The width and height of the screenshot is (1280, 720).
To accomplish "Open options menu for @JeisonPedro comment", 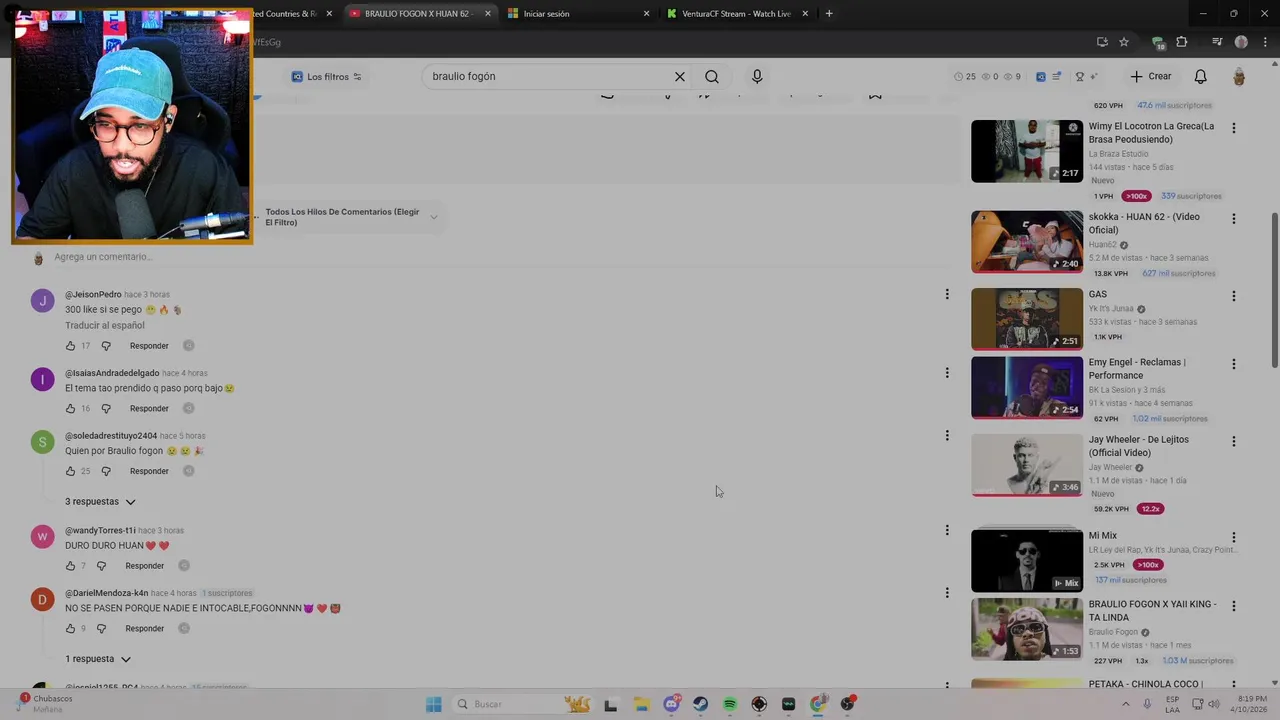I will 947,294.
